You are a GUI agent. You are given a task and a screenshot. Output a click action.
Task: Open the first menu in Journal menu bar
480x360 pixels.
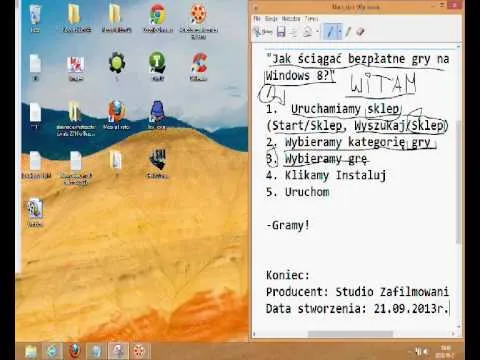pyautogui.click(x=257, y=18)
